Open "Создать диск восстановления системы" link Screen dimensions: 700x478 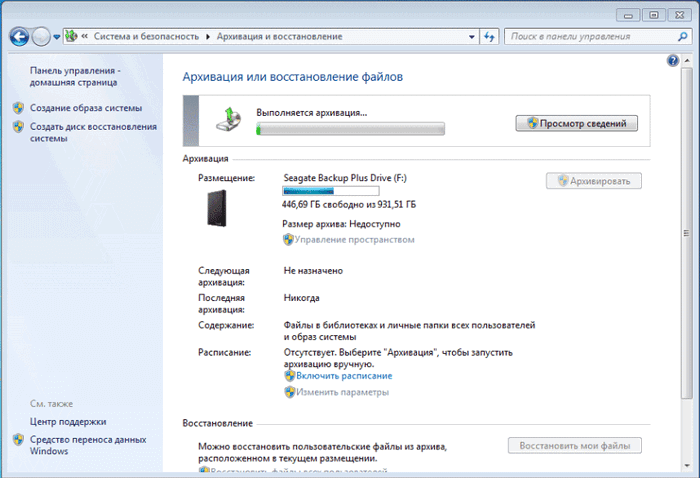(x=93, y=133)
